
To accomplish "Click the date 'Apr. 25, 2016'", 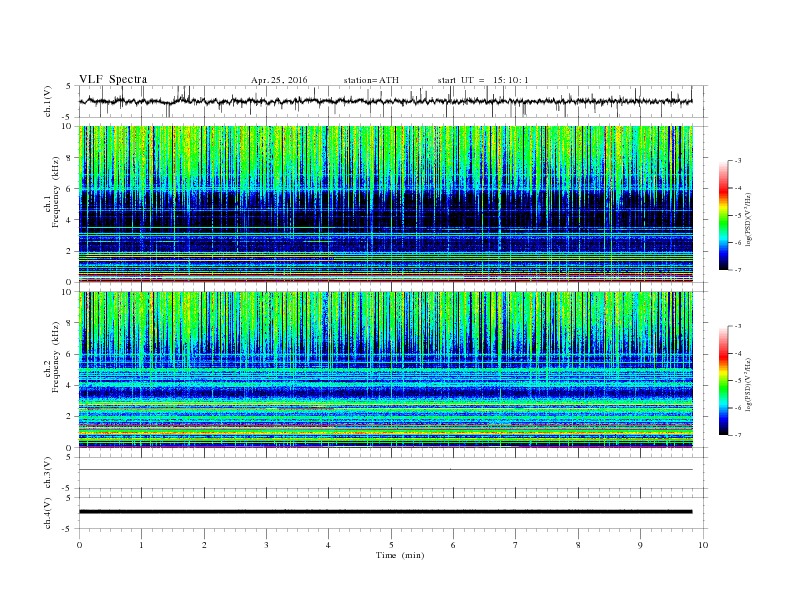I will tap(279, 80).
